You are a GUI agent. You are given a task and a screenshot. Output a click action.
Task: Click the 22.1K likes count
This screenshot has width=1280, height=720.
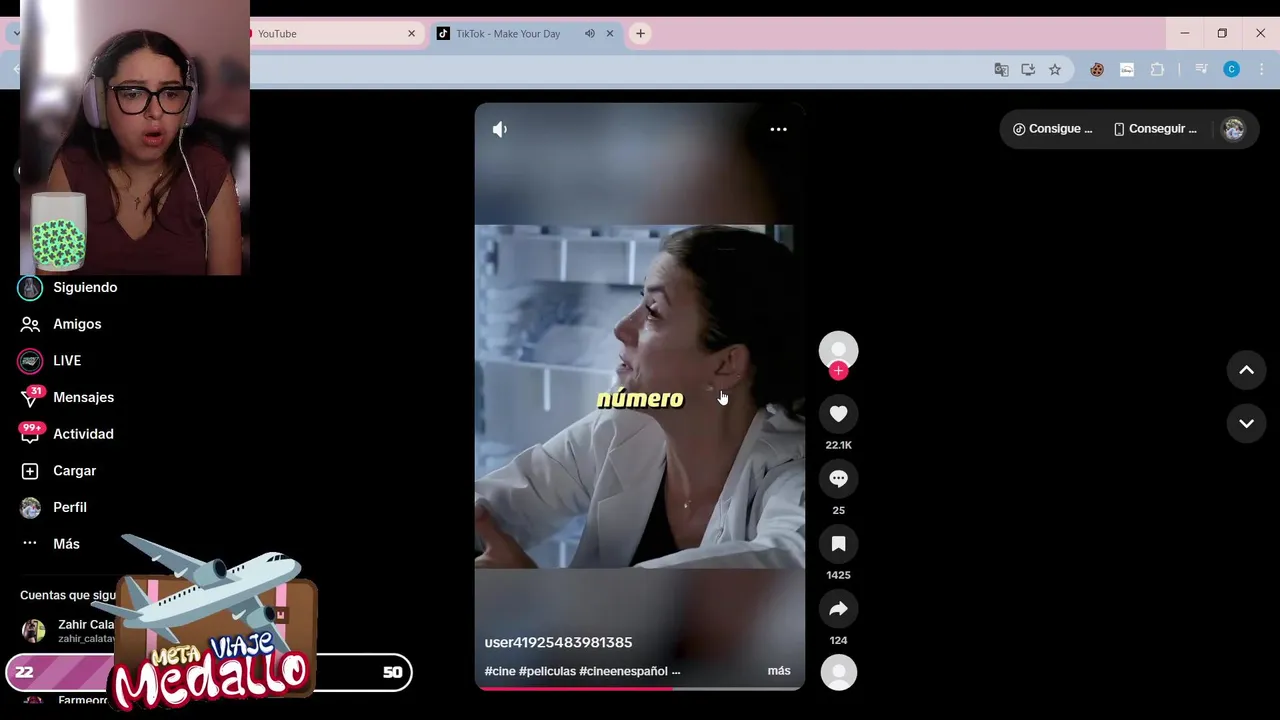pos(838,445)
